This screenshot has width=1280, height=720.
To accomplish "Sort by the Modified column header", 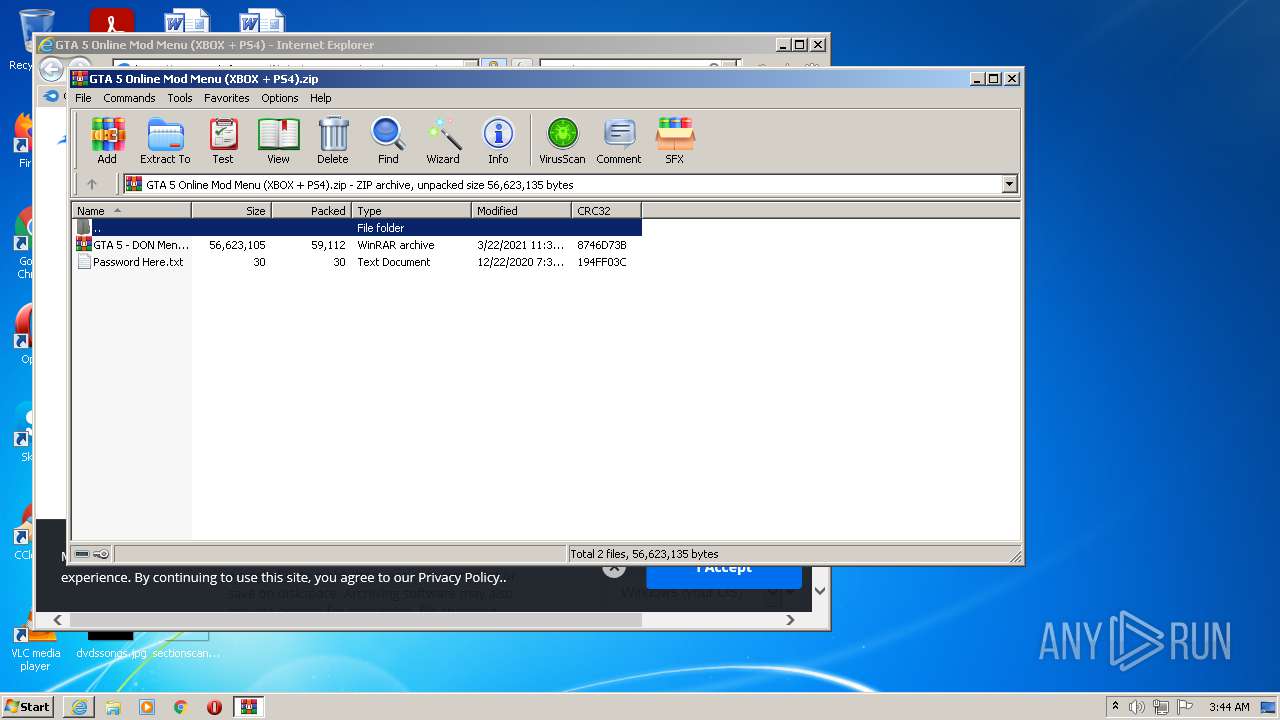I will [x=521, y=210].
